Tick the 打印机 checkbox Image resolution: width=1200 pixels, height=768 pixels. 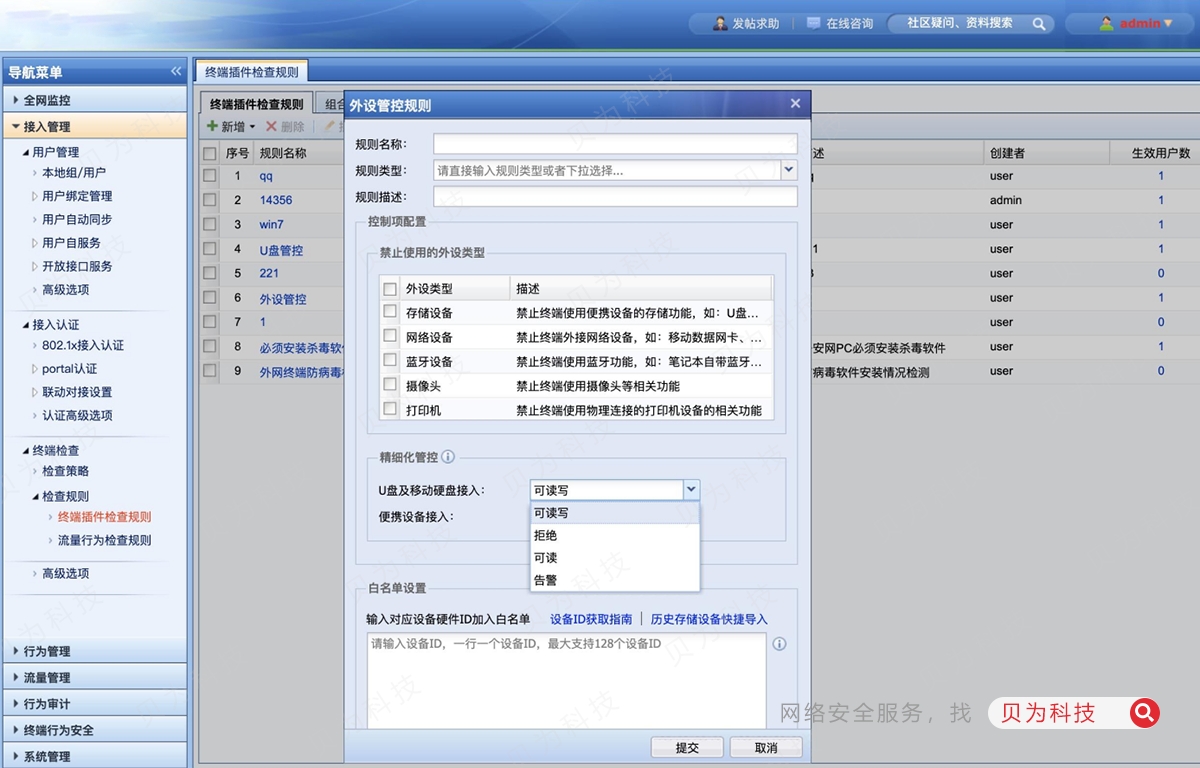390,409
